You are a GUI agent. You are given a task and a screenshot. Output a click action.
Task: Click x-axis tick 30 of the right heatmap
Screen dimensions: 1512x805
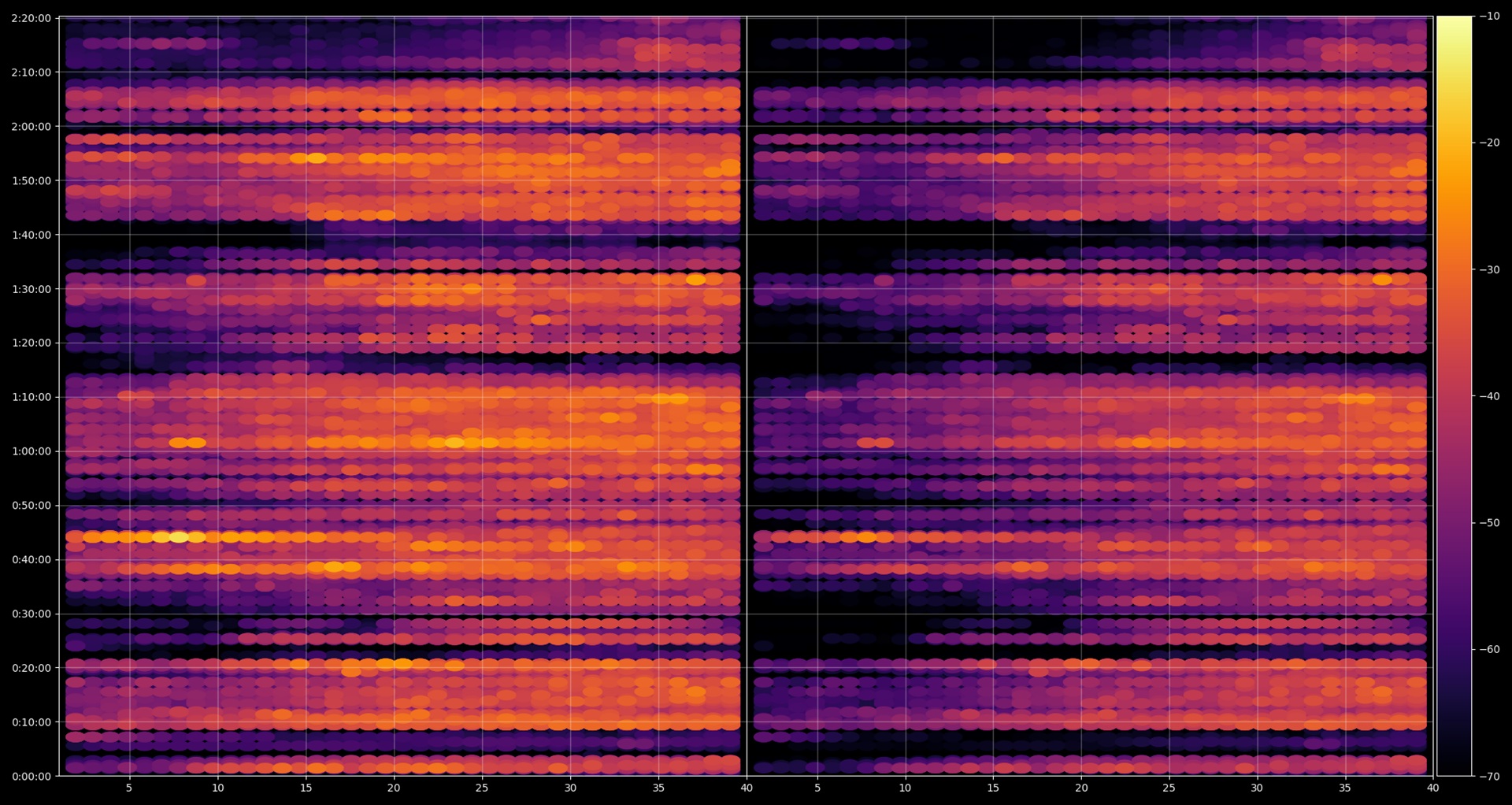pos(1257,788)
